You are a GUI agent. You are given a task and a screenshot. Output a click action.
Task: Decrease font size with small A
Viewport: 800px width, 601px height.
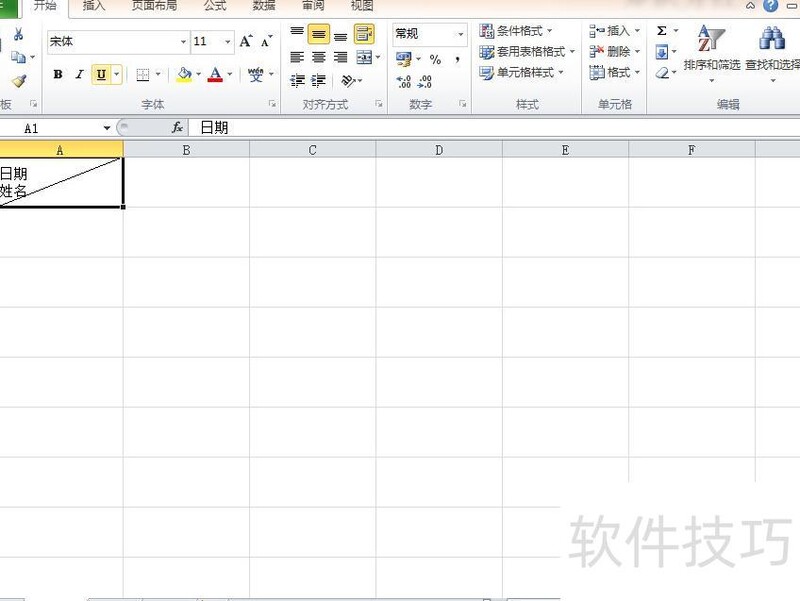pos(267,41)
